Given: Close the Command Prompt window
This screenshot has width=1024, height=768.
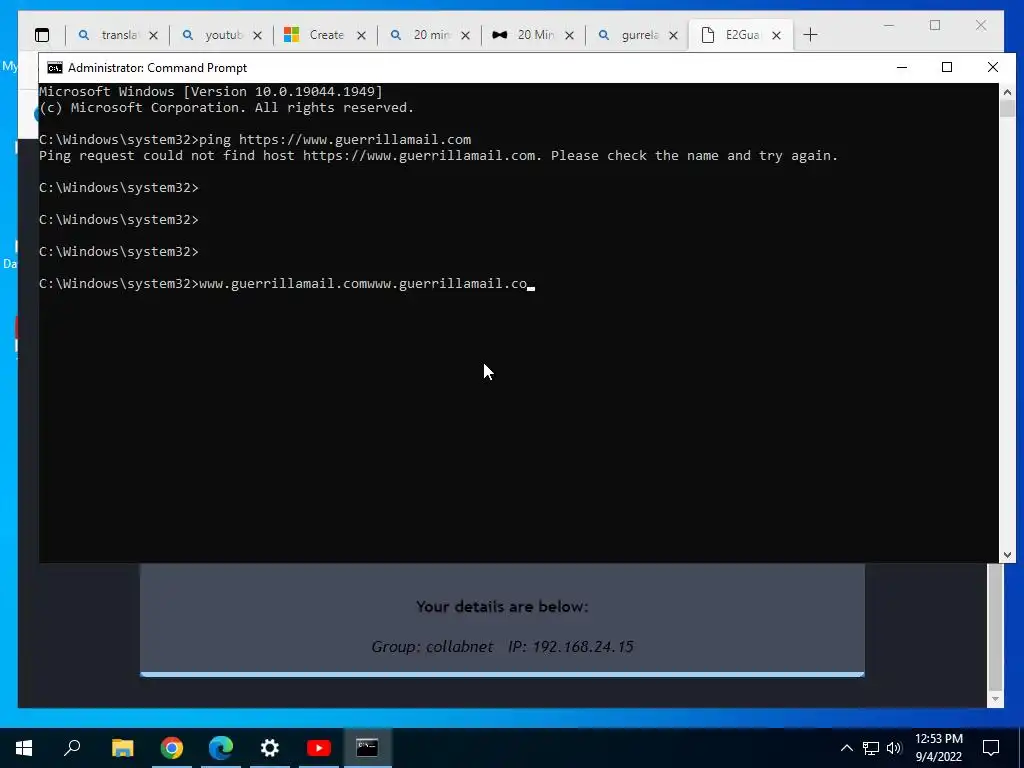Looking at the screenshot, I should 993,67.
